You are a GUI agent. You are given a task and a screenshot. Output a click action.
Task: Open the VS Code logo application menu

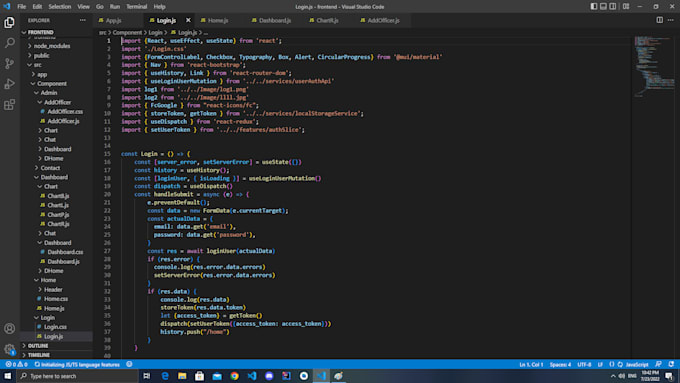click(x=7, y=7)
